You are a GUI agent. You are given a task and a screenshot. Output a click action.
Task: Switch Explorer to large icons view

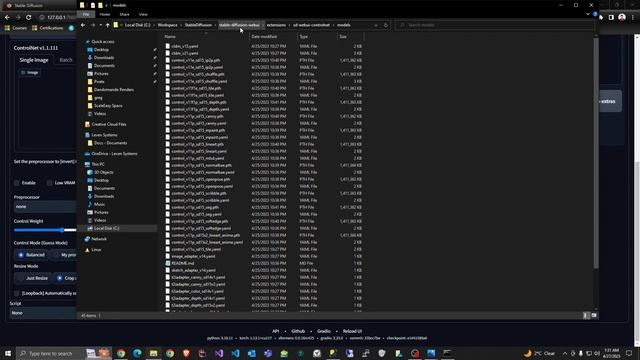tap(594, 315)
